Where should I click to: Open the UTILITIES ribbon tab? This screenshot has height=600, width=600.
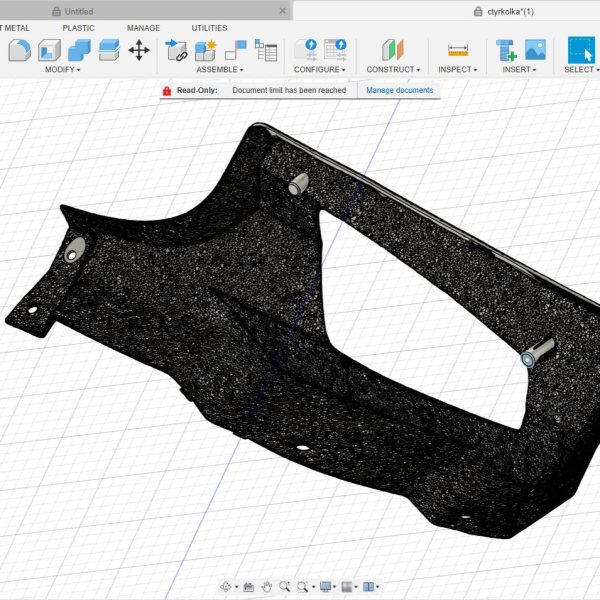[209, 28]
